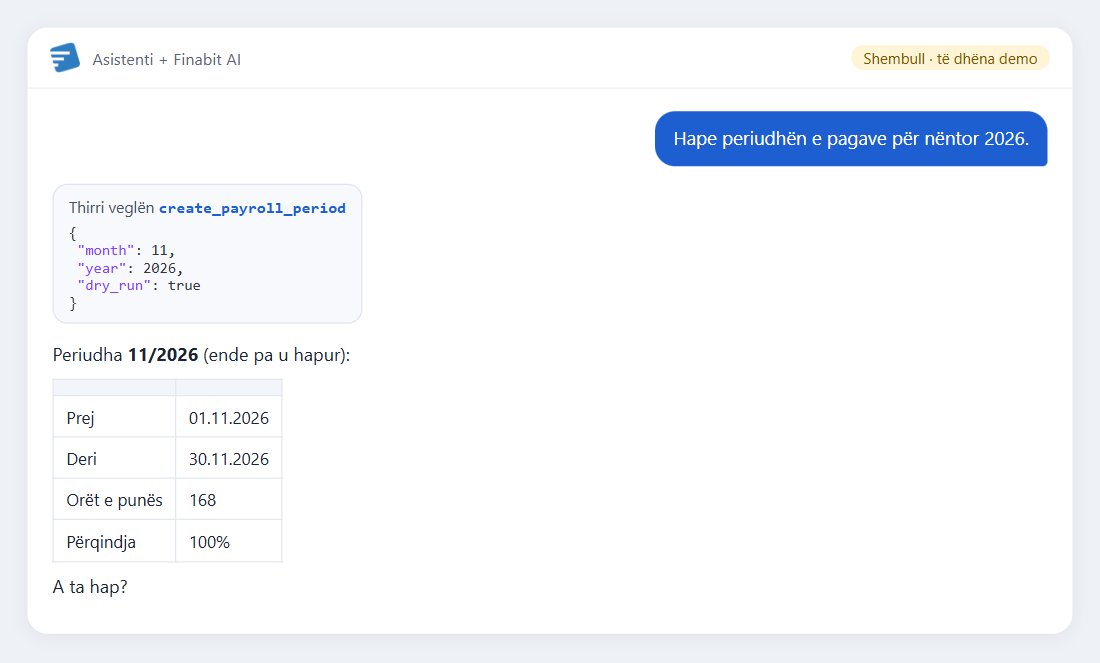Click the "Shembull · të dhëna demo" badge
The image size is (1100, 663).
(x=950, y=59)
